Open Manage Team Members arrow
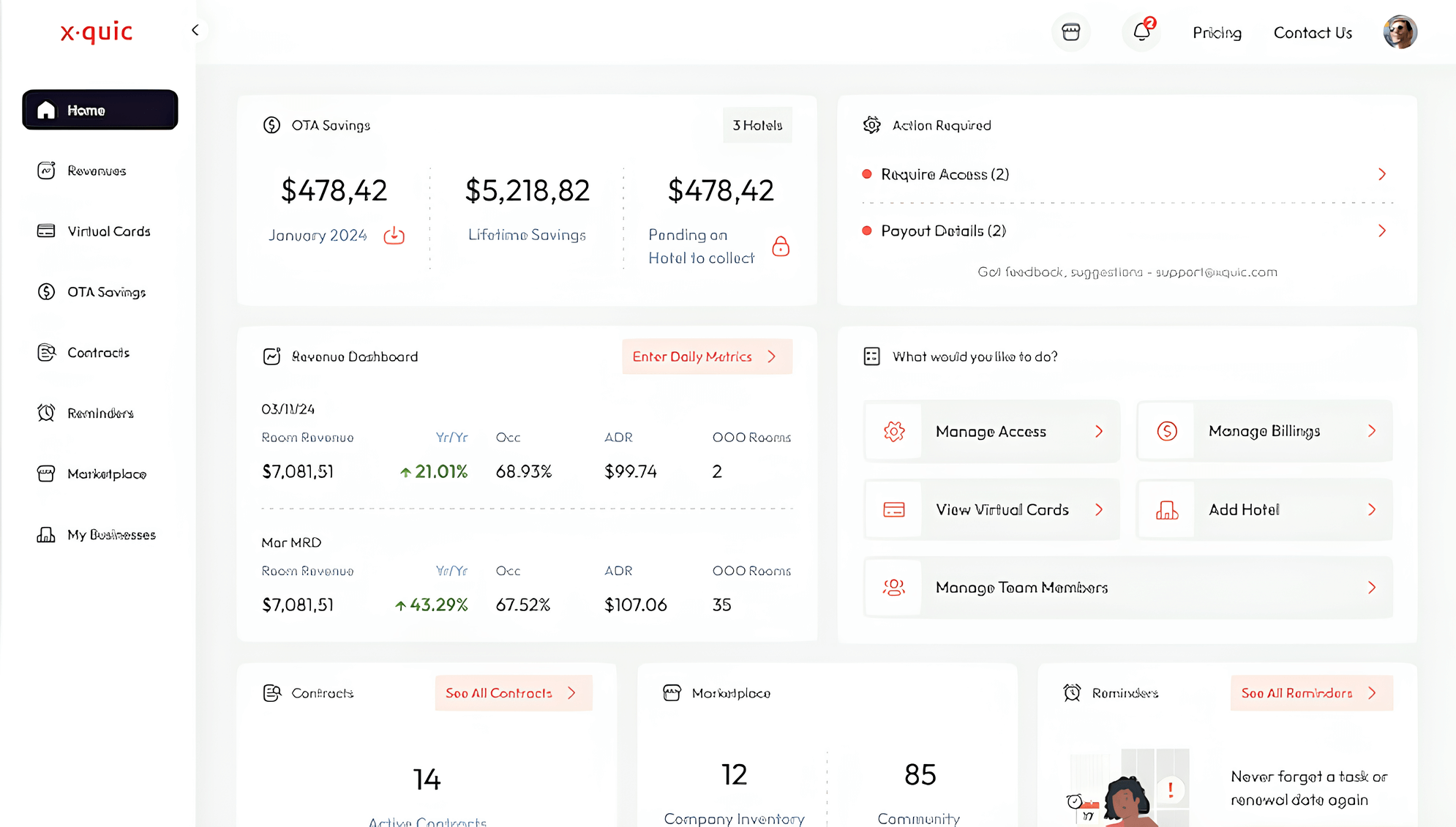Image resolution: width=1456 pixels, height=827 pixels. pos(1372,588)
